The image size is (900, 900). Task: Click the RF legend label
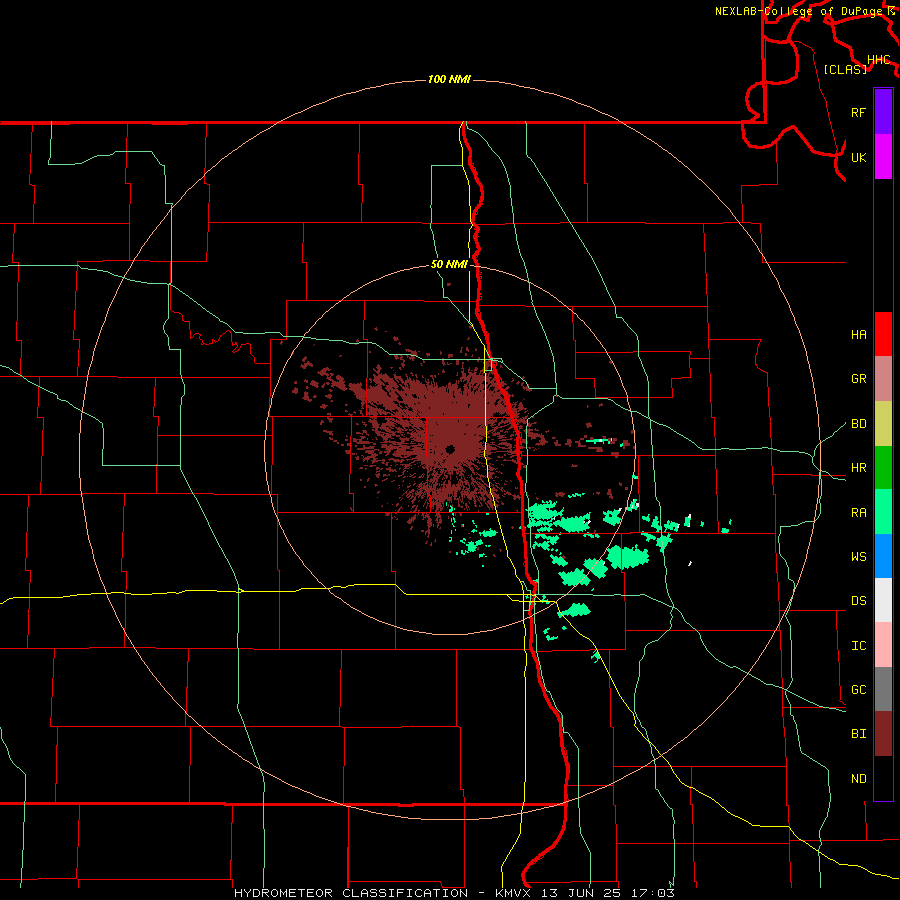858,112
